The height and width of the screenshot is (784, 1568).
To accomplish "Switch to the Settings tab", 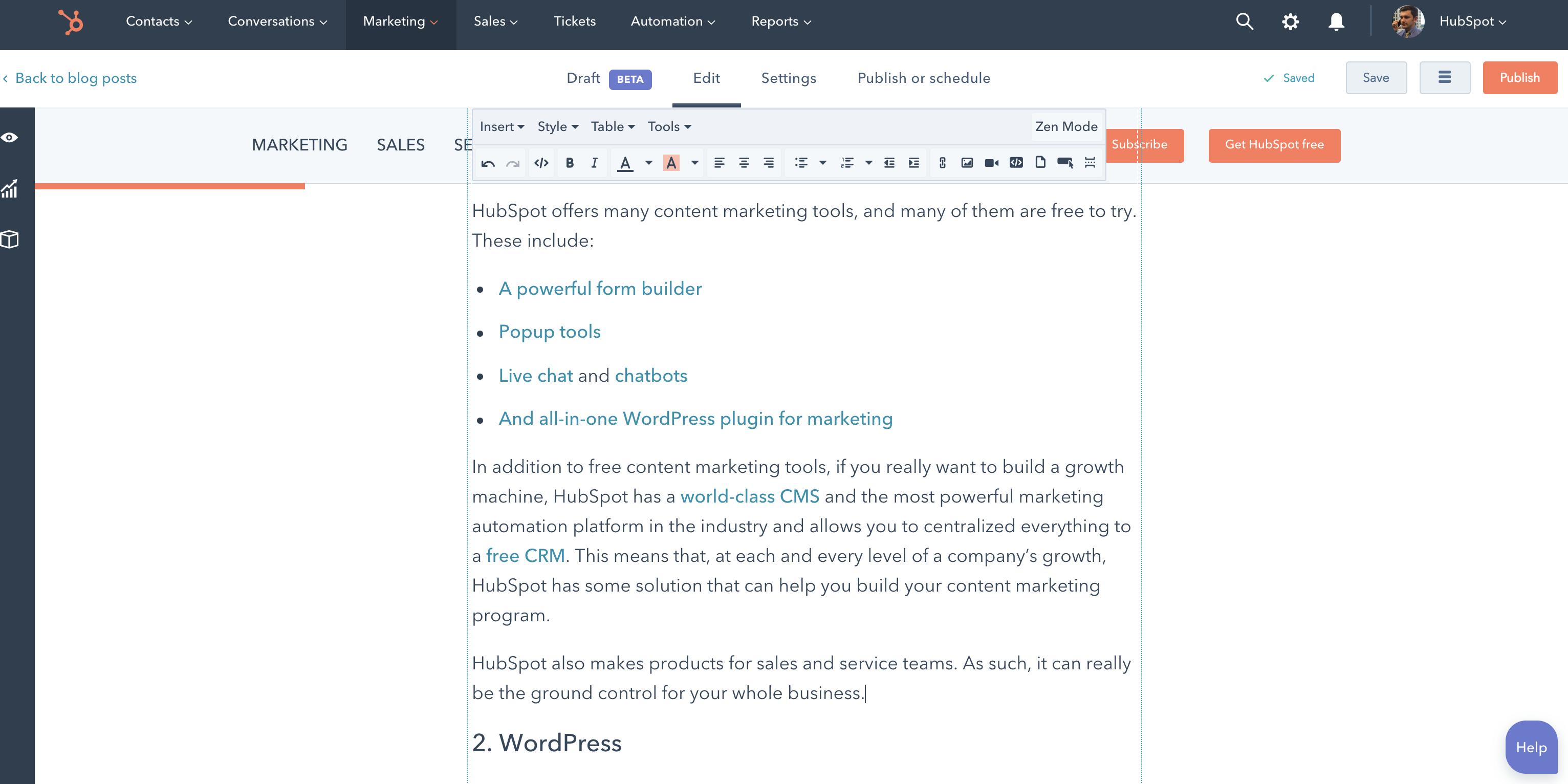I will coord(788,78).
